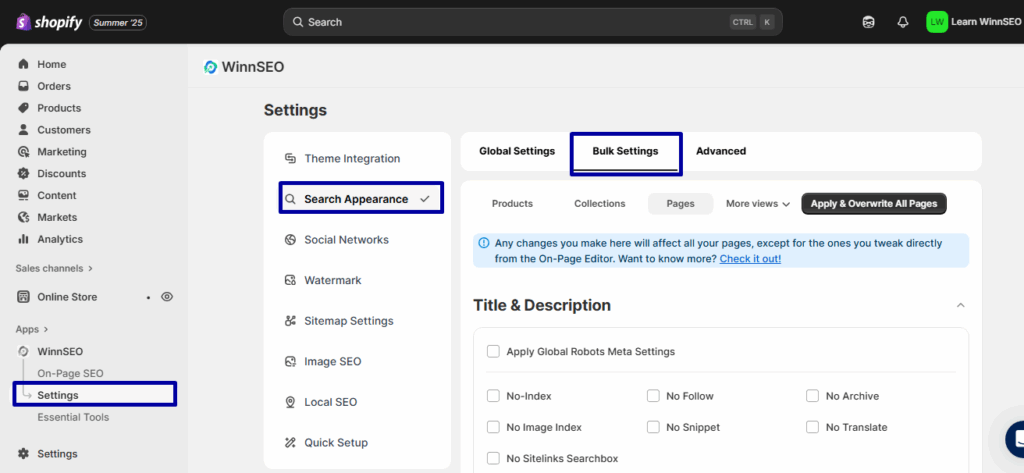The image size is (1024, 473).
Task: Open the Advanced tab
Action: pos(721,151)
